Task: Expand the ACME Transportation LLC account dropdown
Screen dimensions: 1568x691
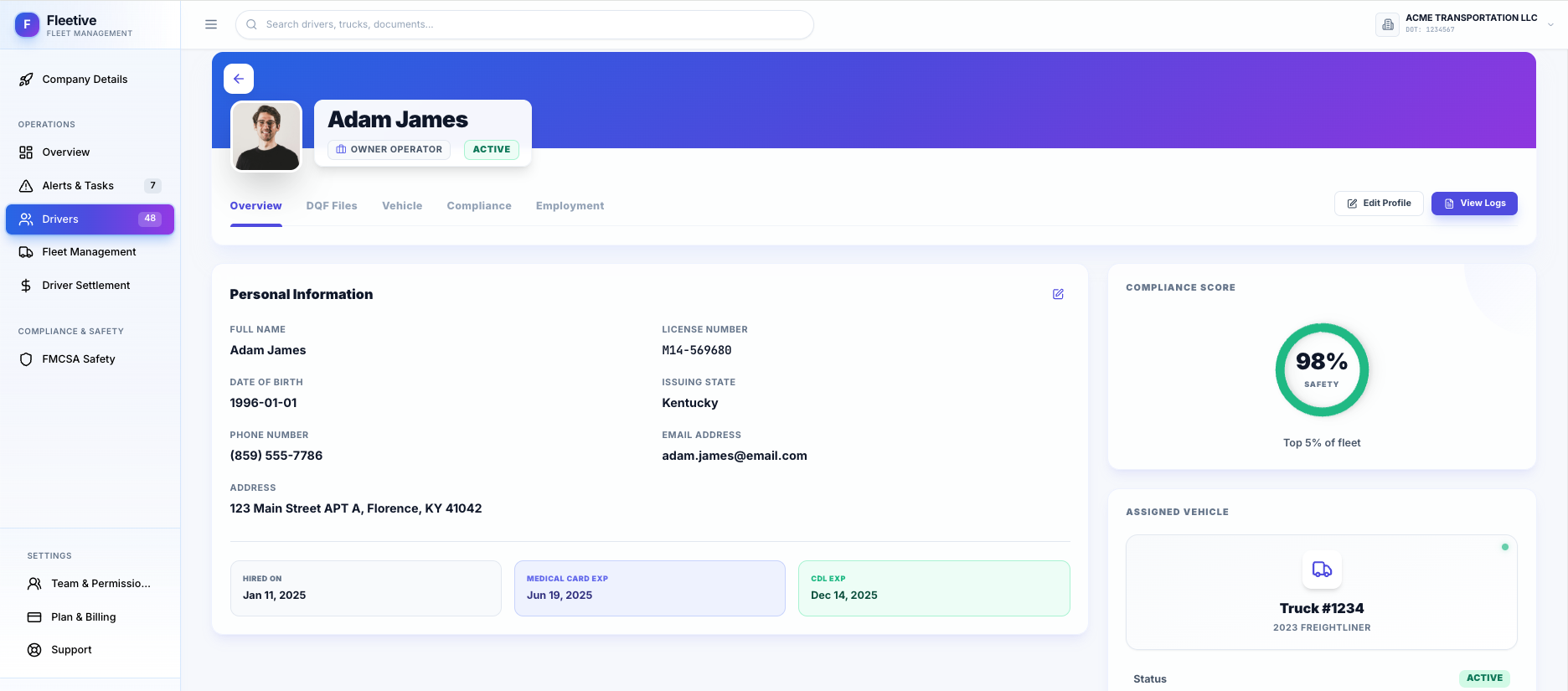Action: 1550,24
